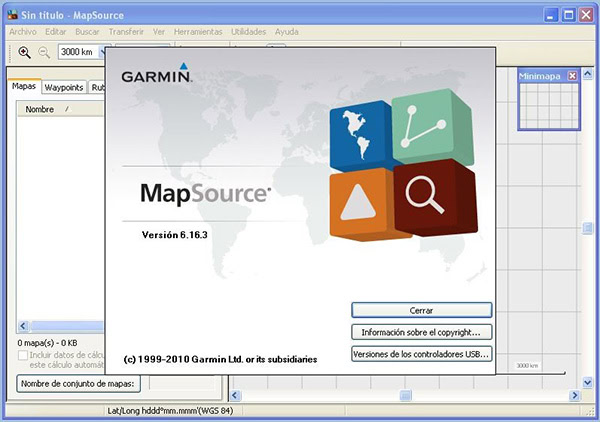
Task: Click the zoom in magnifier icon
Action: click(24, 52)
